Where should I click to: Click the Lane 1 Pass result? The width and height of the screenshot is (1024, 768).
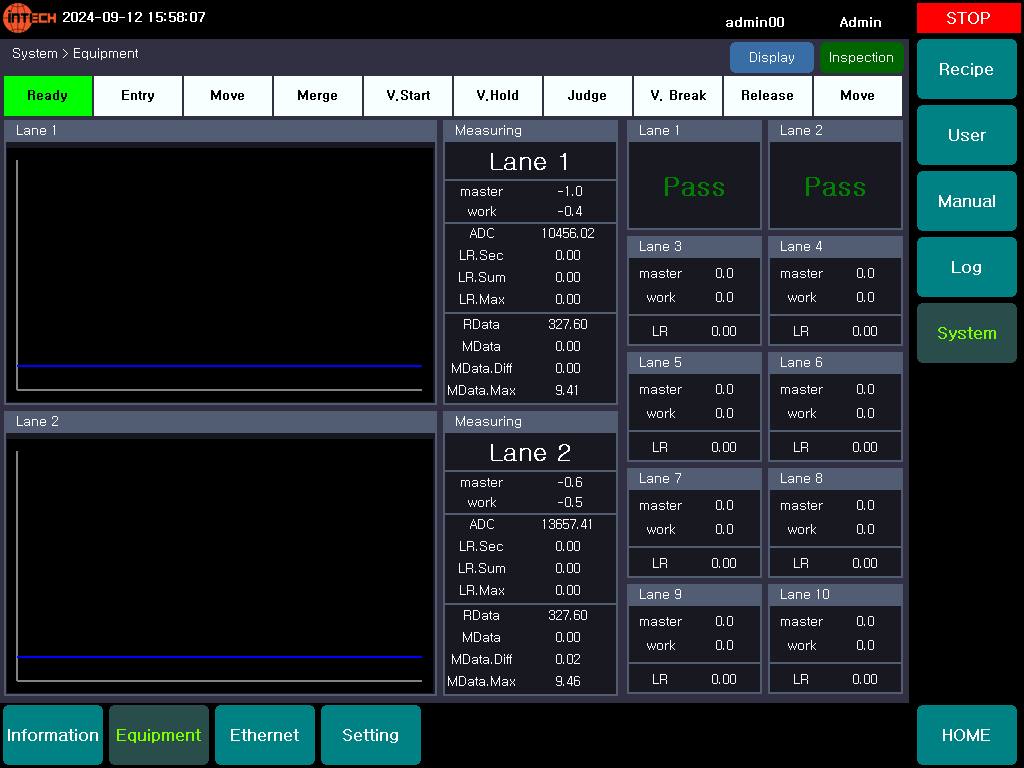[x=694, y=187]
